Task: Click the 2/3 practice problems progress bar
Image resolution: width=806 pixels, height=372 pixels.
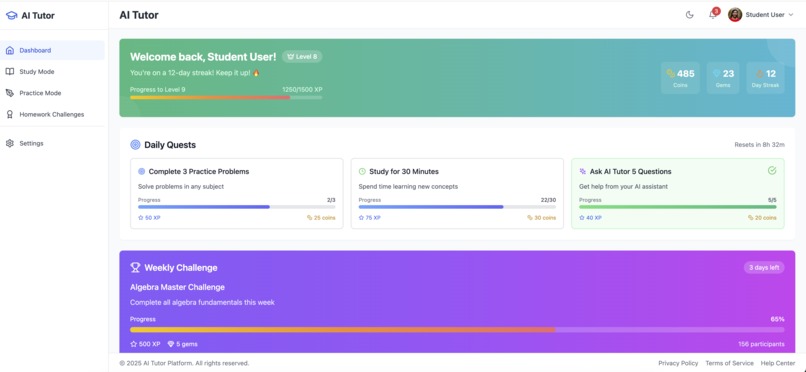Action: pyautogui.click(x=236, y=207)
